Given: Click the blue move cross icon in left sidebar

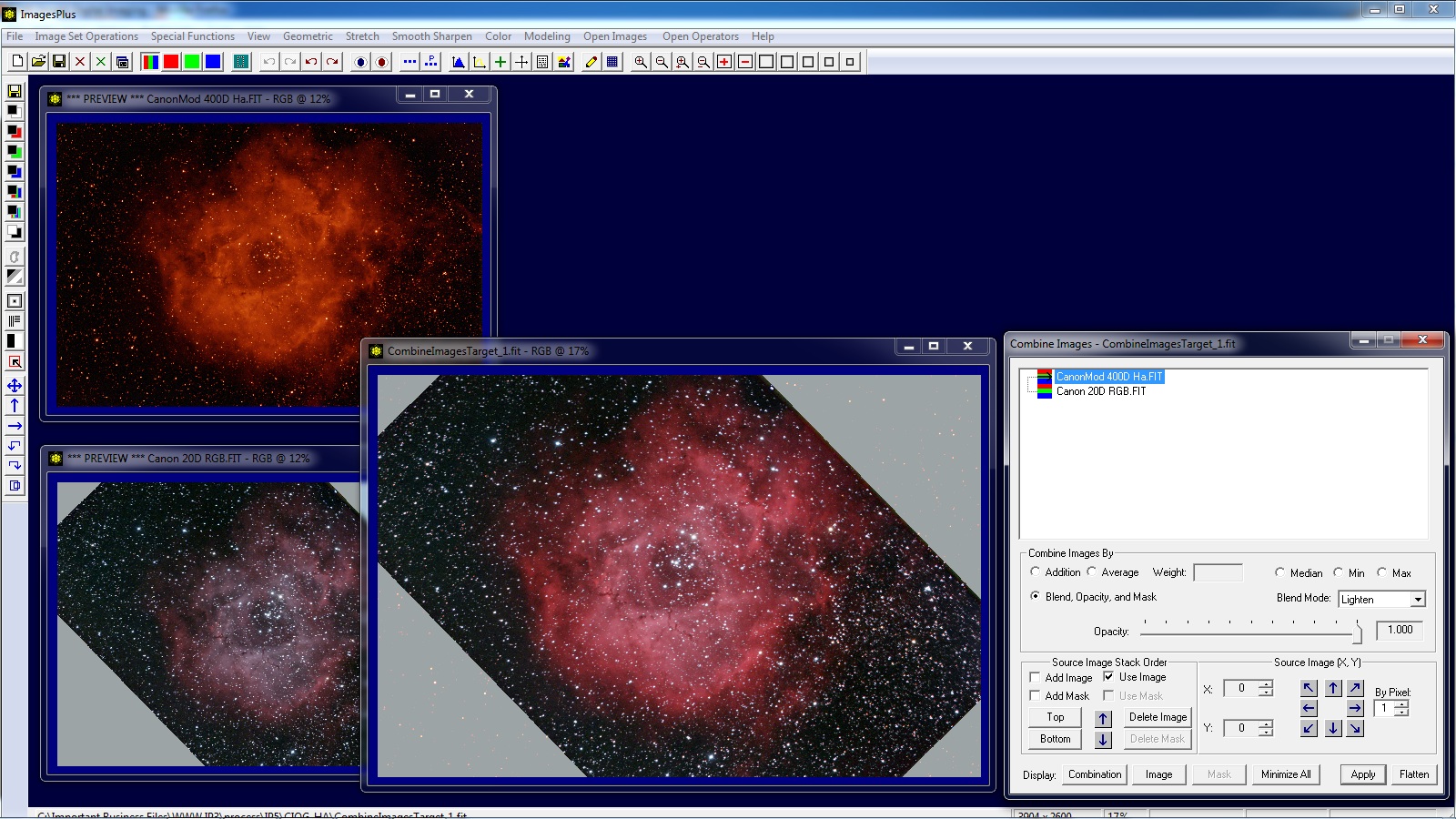Looking at the screenshot, I should (15, 386).
